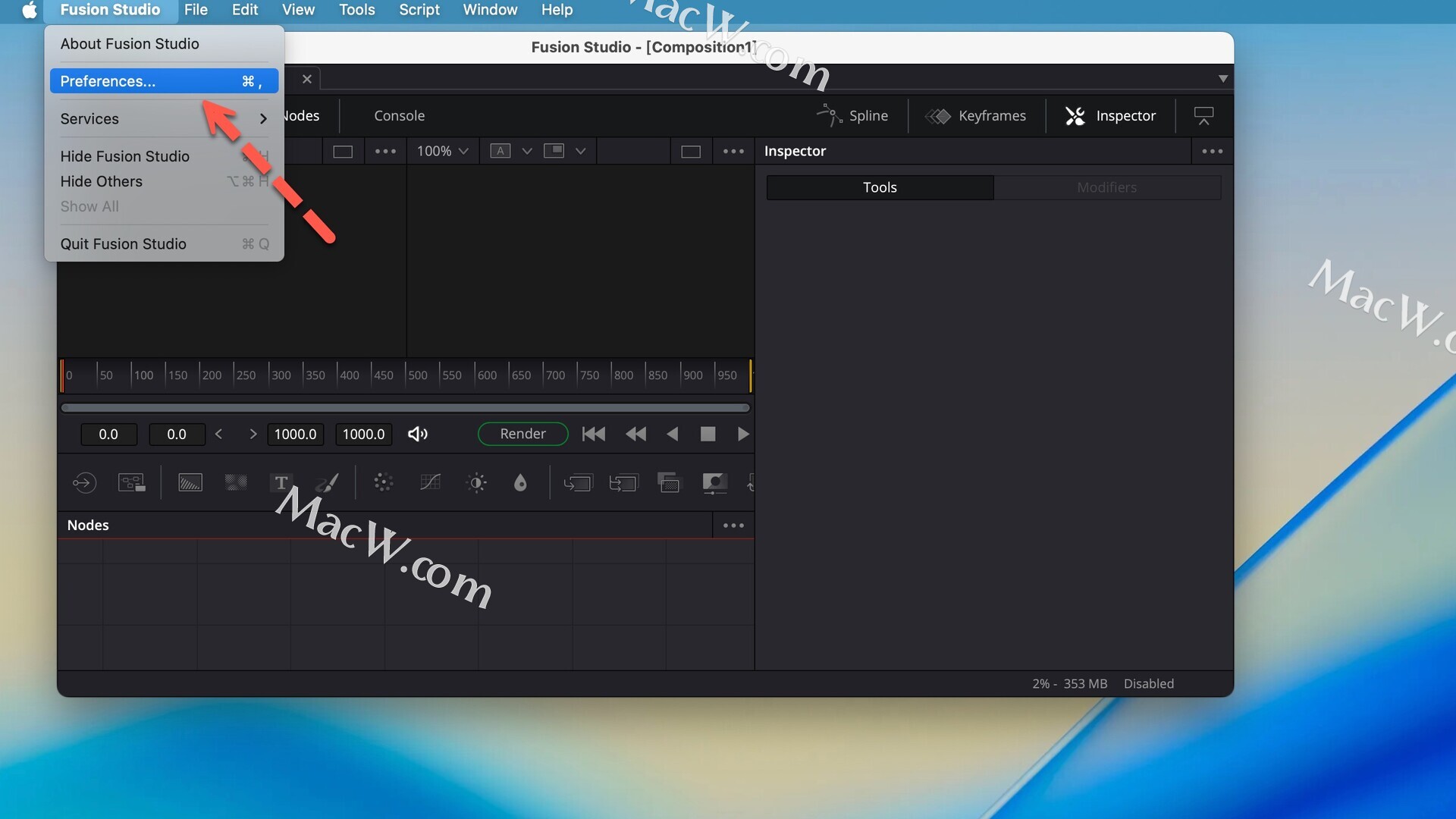The width and height of the screenshot is (1456, 819).
Task: Select the Modifiers tab in Inspector
Action: pyautogui.click(x=1107, y=187)
